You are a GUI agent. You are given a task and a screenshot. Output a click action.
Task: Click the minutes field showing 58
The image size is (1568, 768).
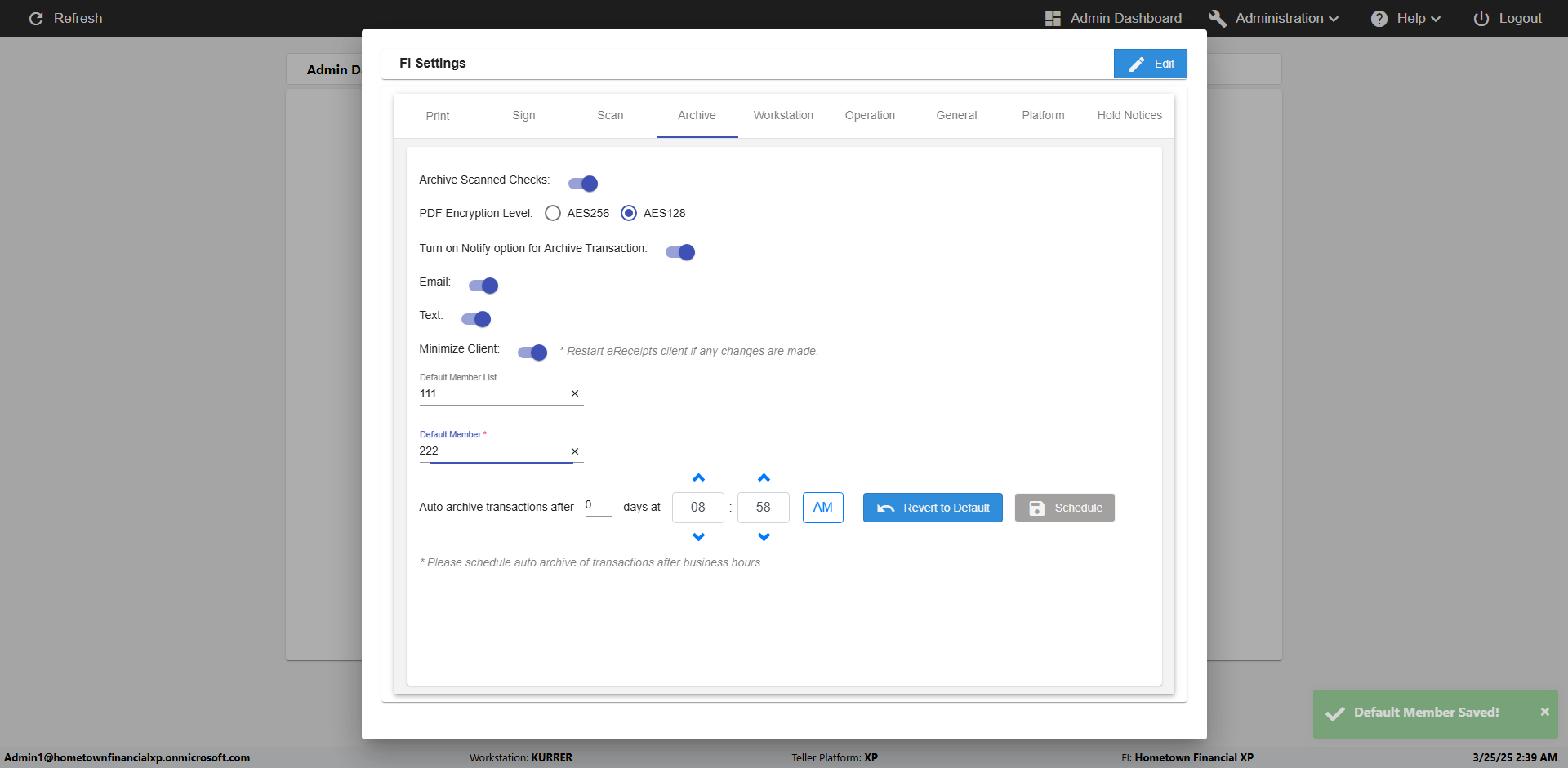point(764,508)
